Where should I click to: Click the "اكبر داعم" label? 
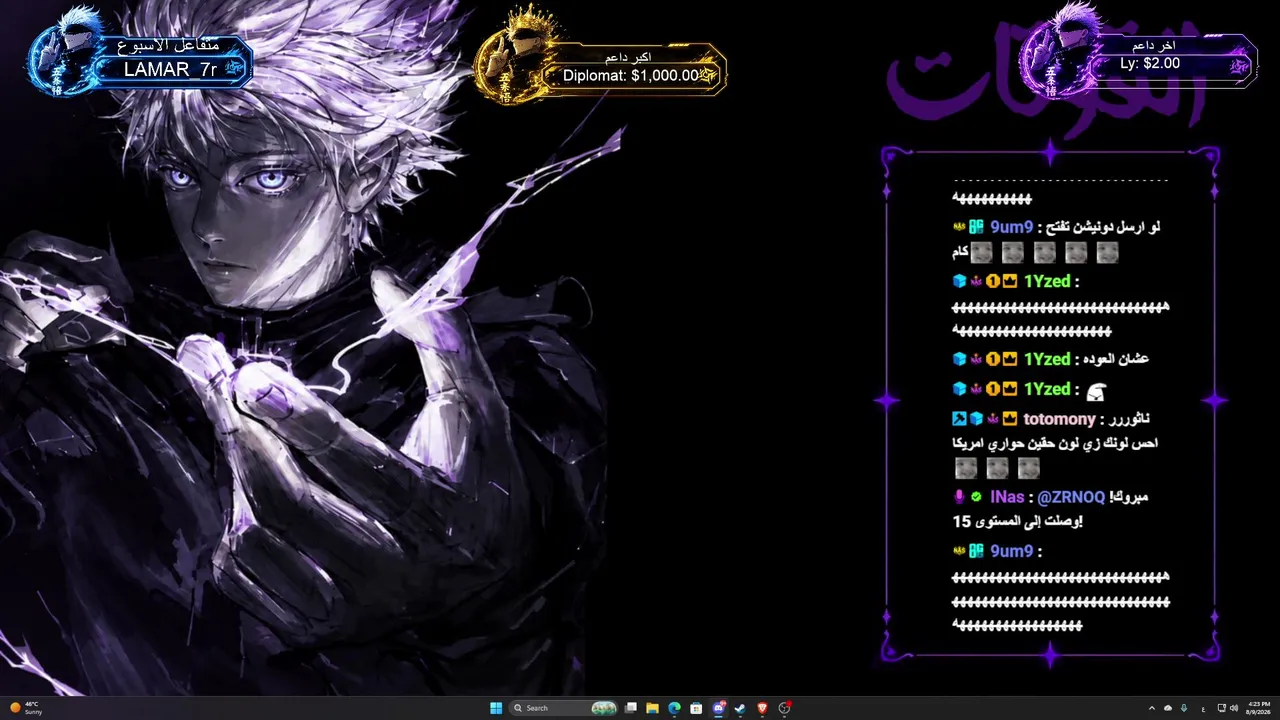point(627,56)
